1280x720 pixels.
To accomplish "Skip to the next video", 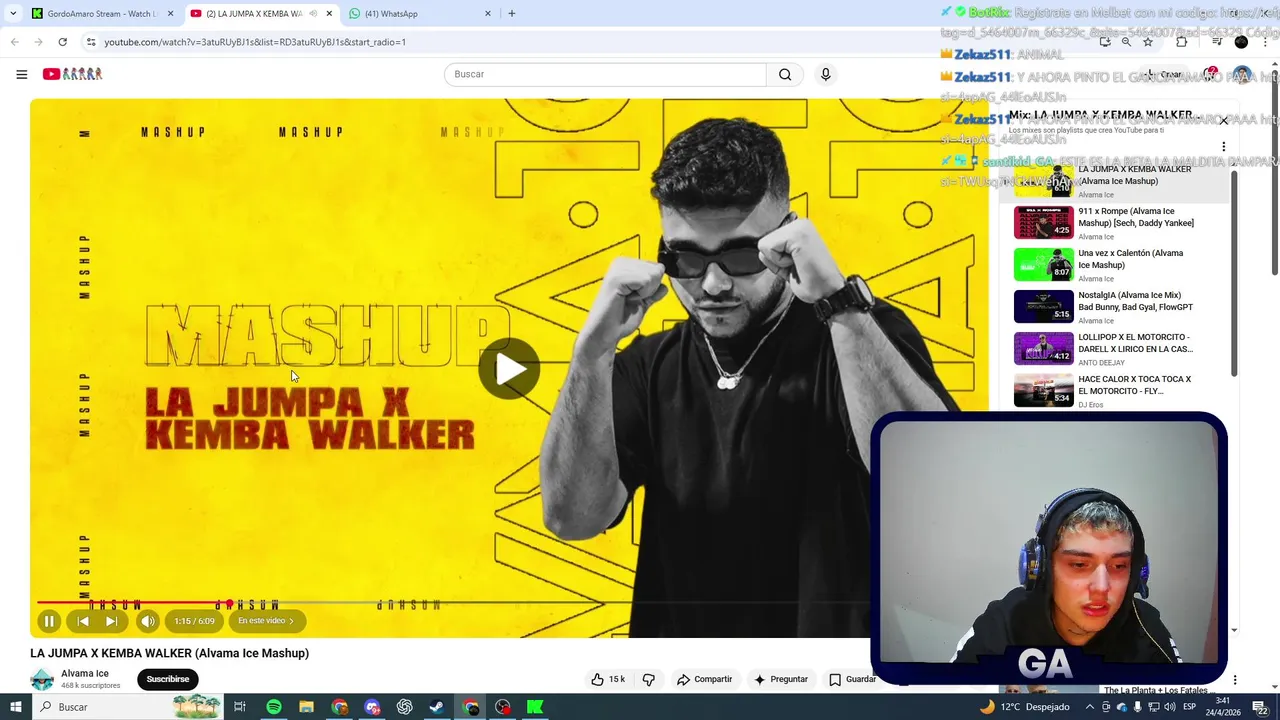I will tap(111, 621).
